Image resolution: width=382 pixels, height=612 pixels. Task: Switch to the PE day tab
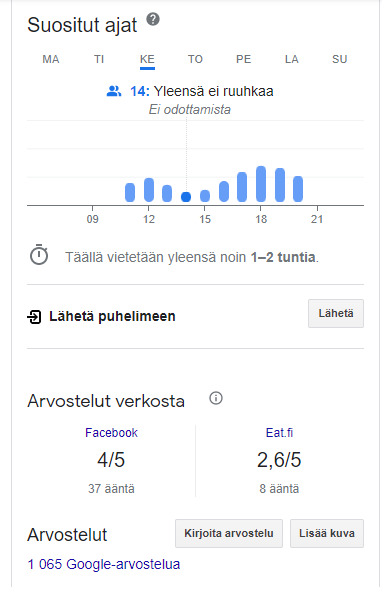[x=243, y=59]
